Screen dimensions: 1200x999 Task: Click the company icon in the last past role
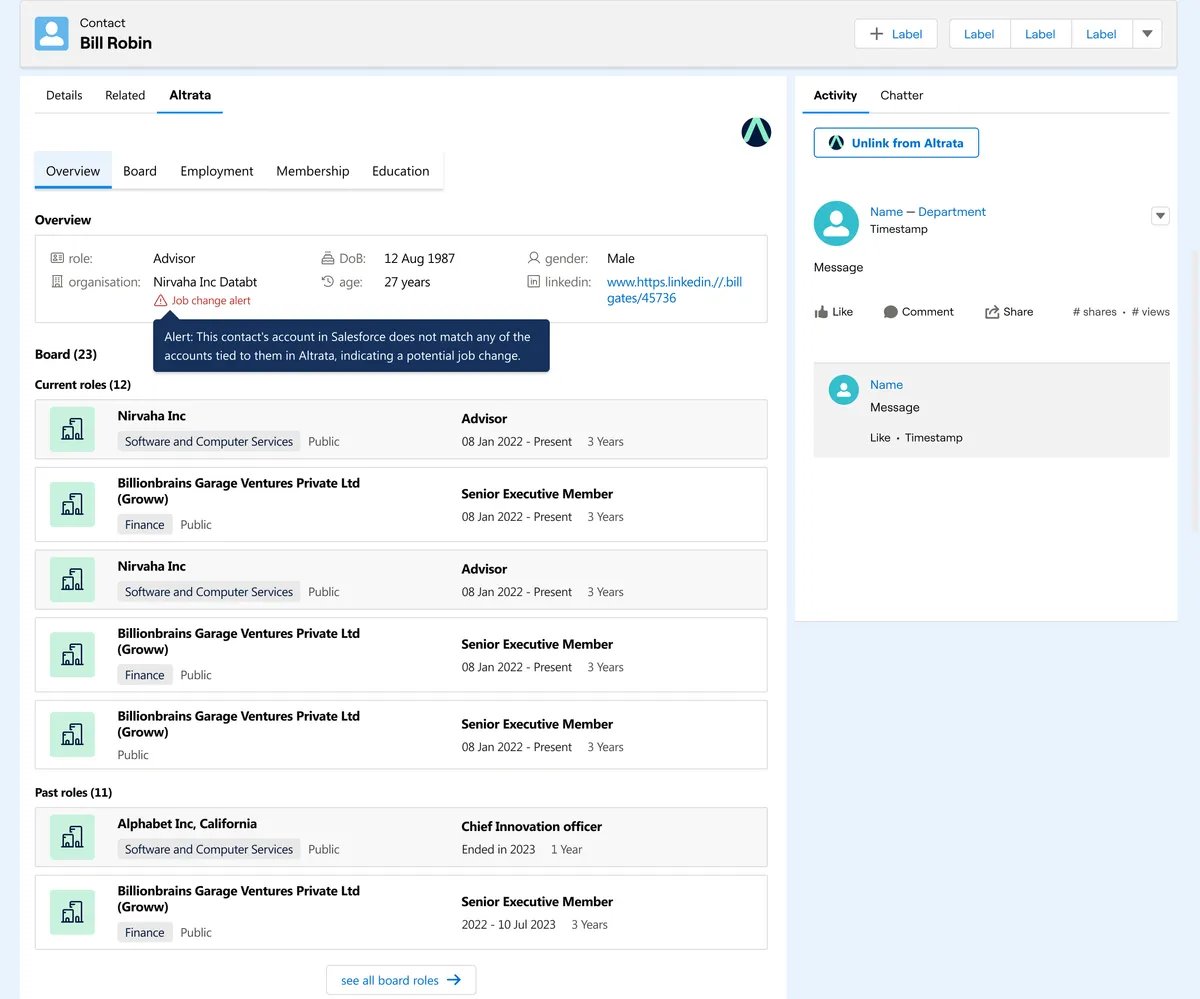coord(72,912)
